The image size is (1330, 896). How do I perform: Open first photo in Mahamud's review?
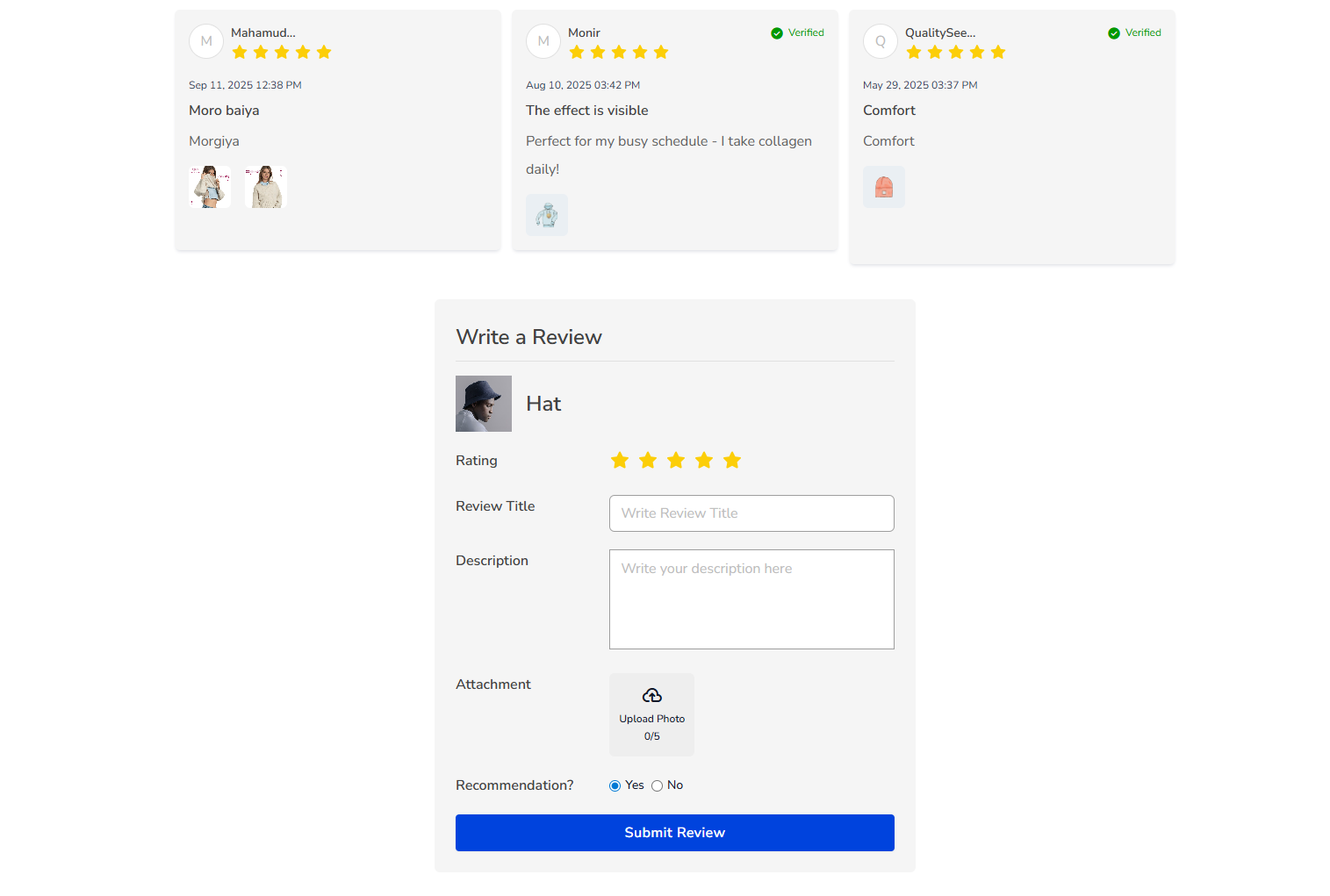point(210,187)
